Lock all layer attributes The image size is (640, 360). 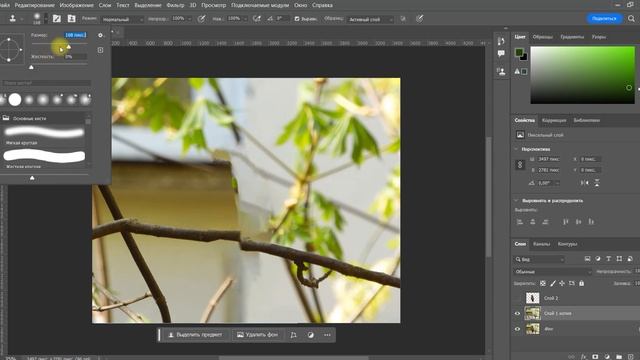click(x=582, y=283)
